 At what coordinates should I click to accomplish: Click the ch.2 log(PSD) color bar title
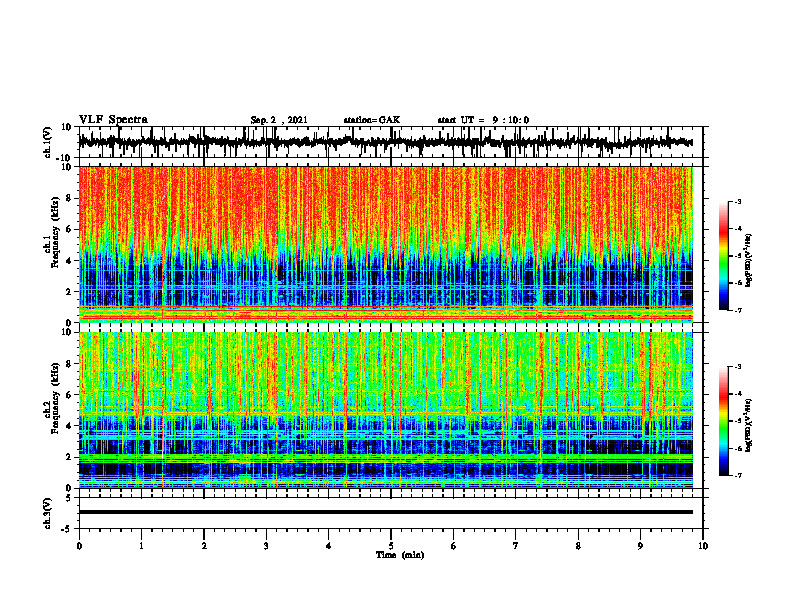749,425
